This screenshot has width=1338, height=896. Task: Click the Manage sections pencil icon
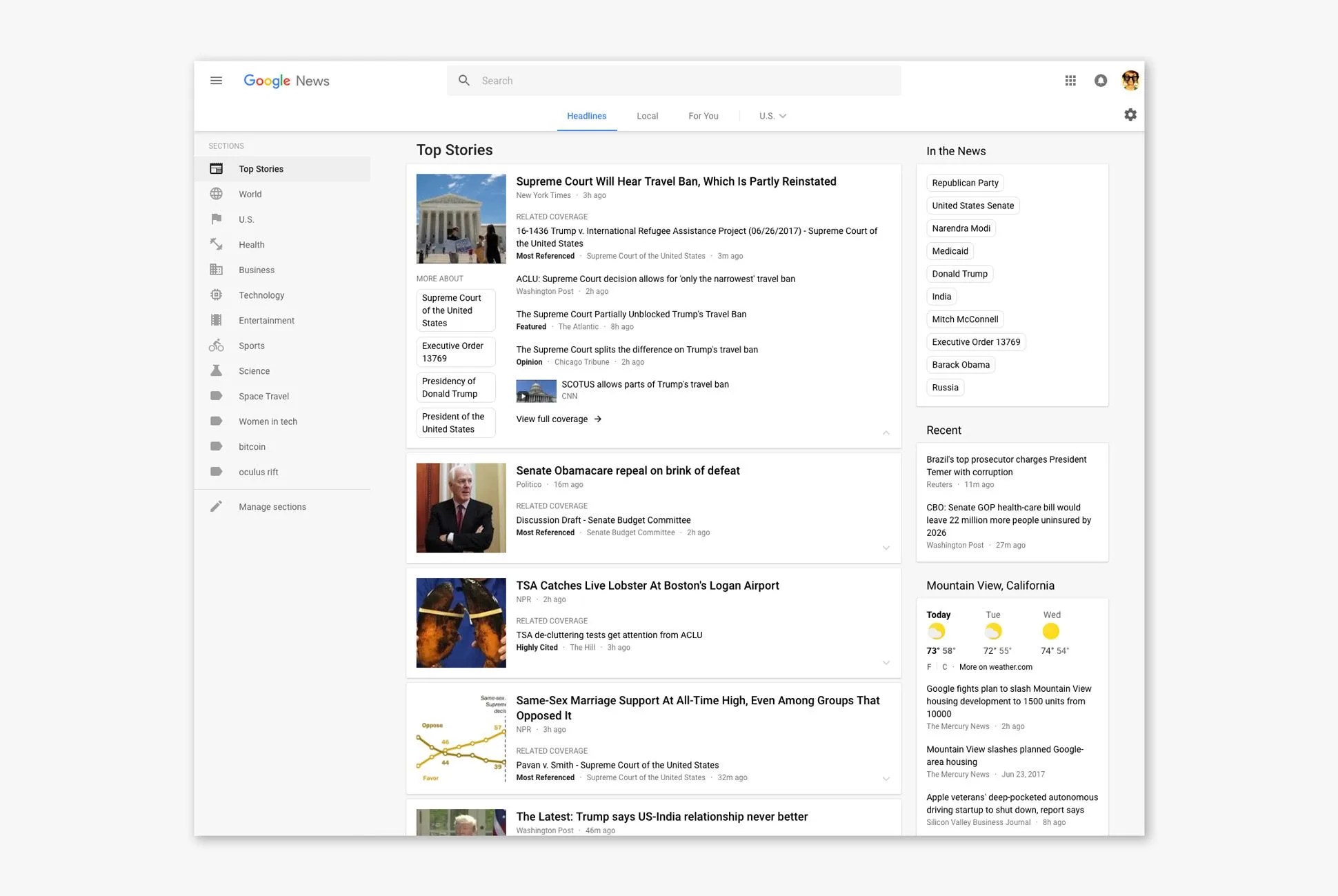pyautogui.click(x=216, y=506)
